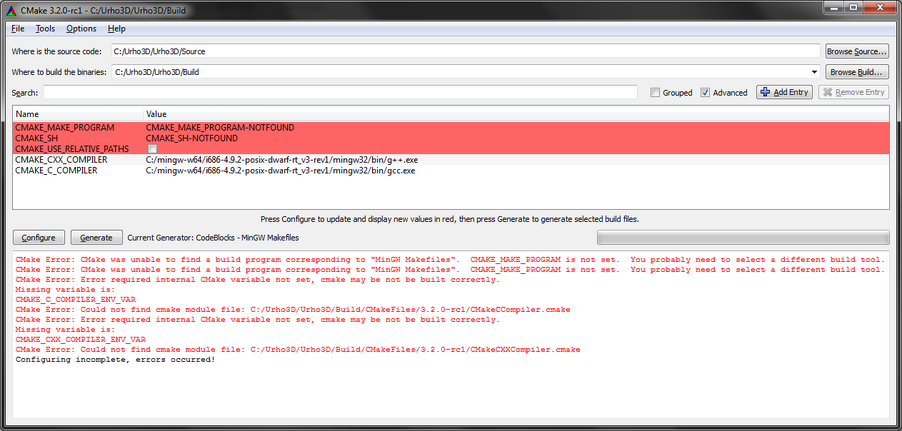
Task: Select the CMAKE_MAKE_PROGRAM entry name
Action: point(64,127)
